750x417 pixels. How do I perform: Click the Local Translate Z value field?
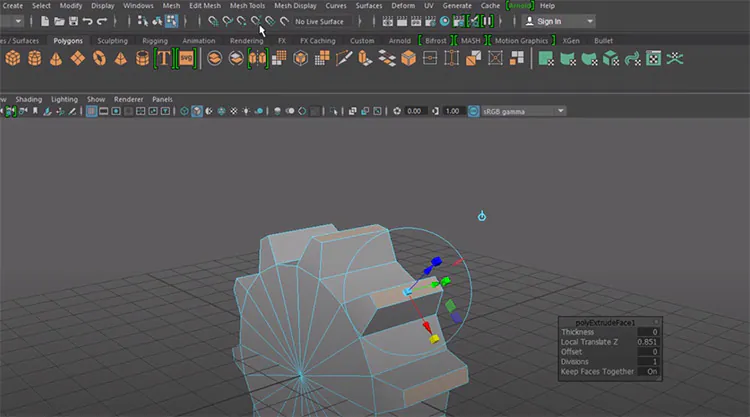[x=648, y=342]
